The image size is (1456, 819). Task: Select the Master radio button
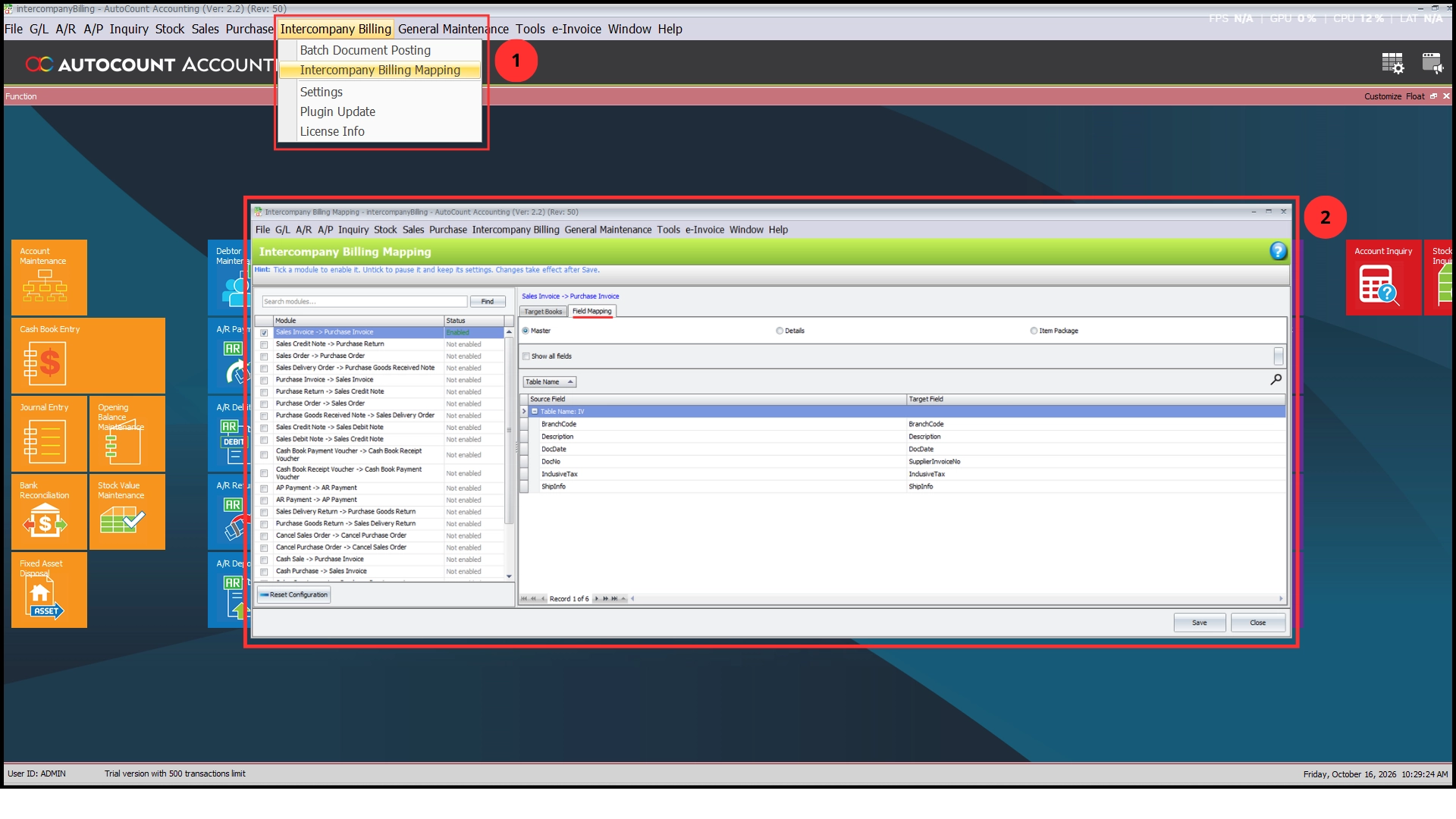click(x=526, y=331)
